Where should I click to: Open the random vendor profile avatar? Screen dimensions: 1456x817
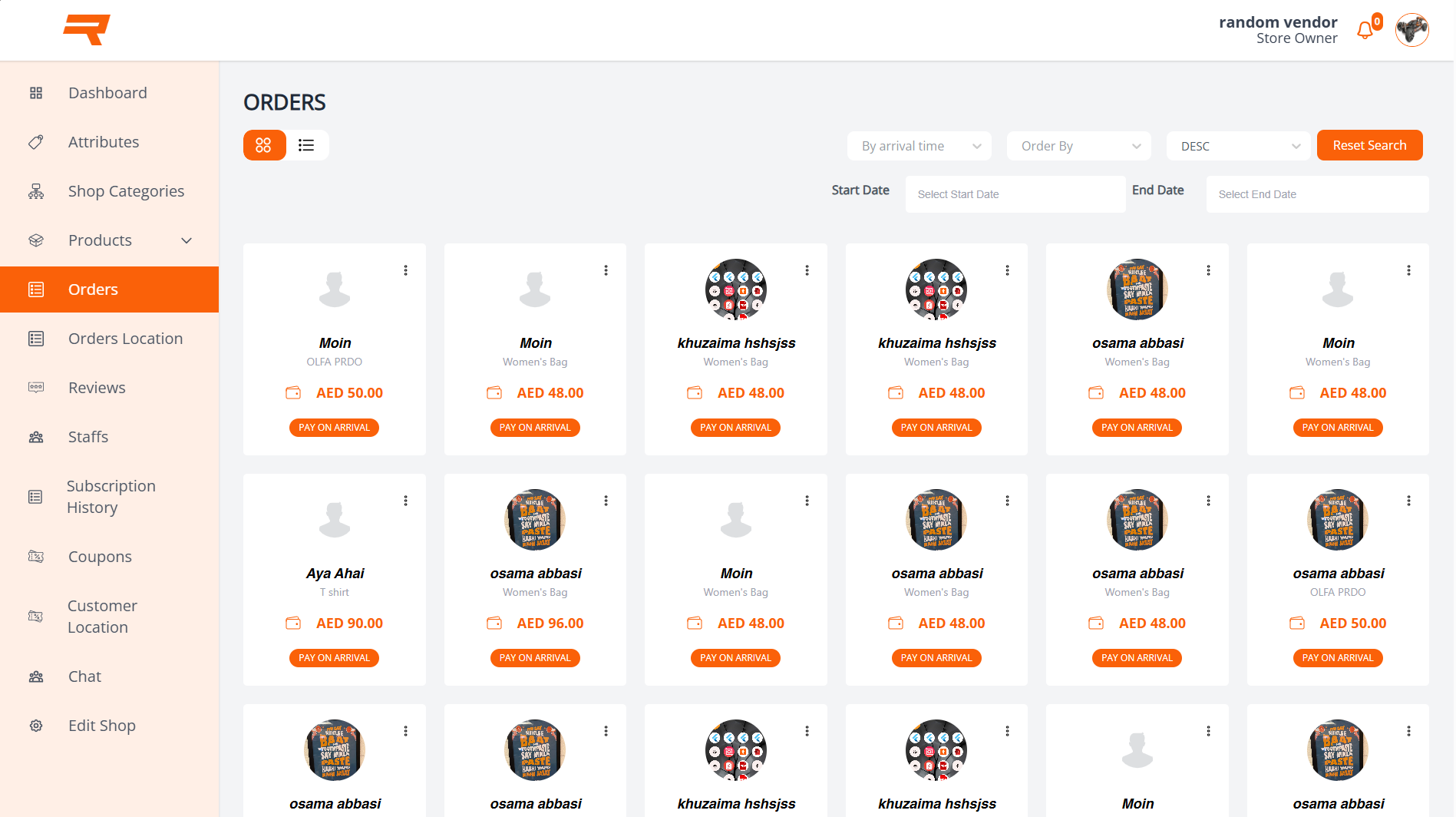(x=1411, y=30)
